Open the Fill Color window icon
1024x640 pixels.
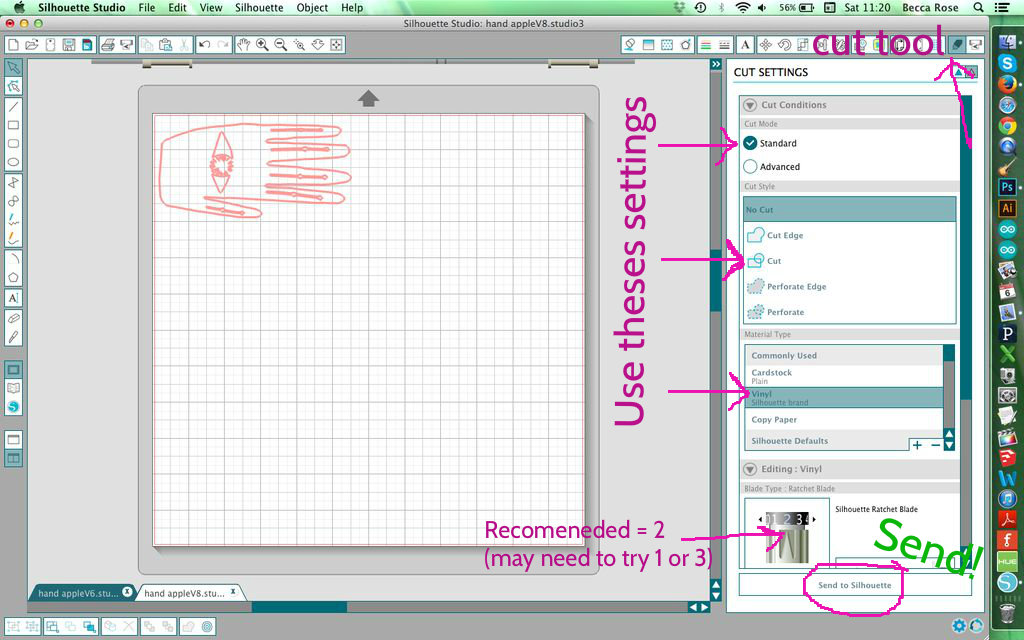click(x=648, y=44)
